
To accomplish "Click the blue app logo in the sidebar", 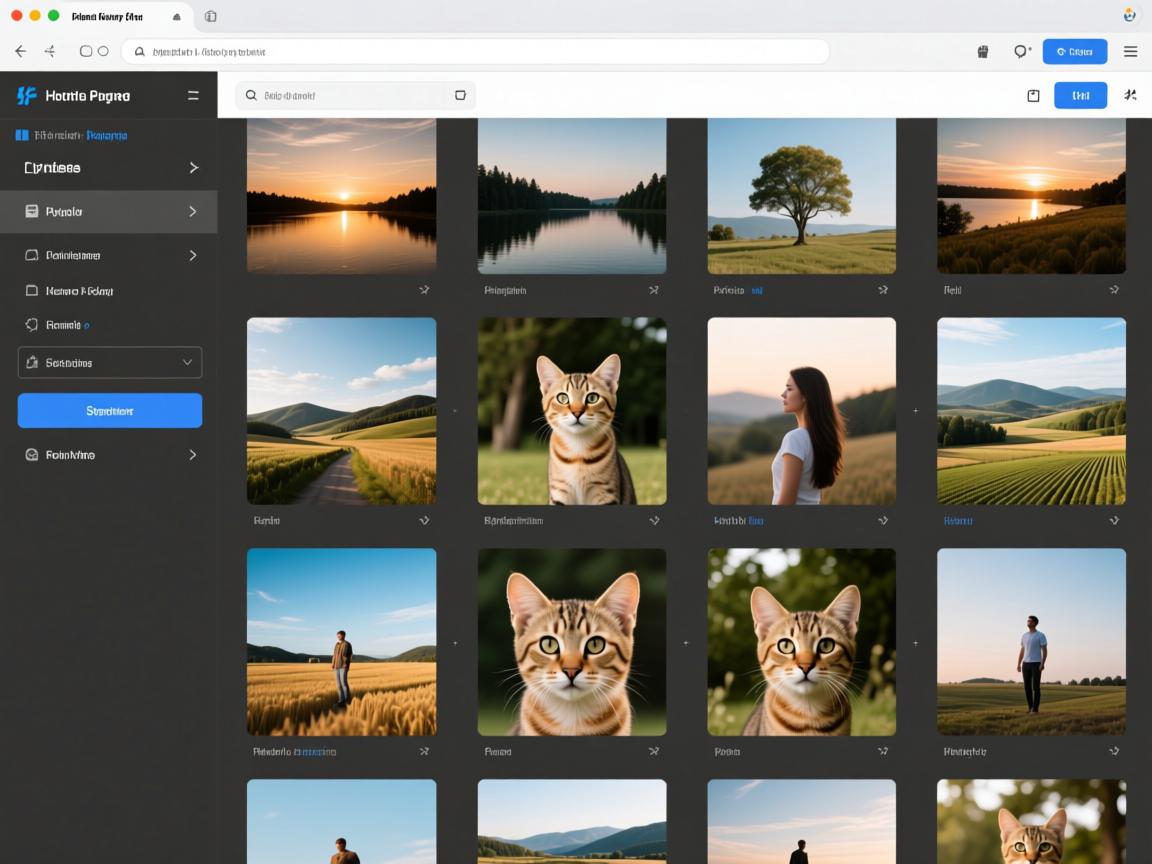I will tap(27, 96).
